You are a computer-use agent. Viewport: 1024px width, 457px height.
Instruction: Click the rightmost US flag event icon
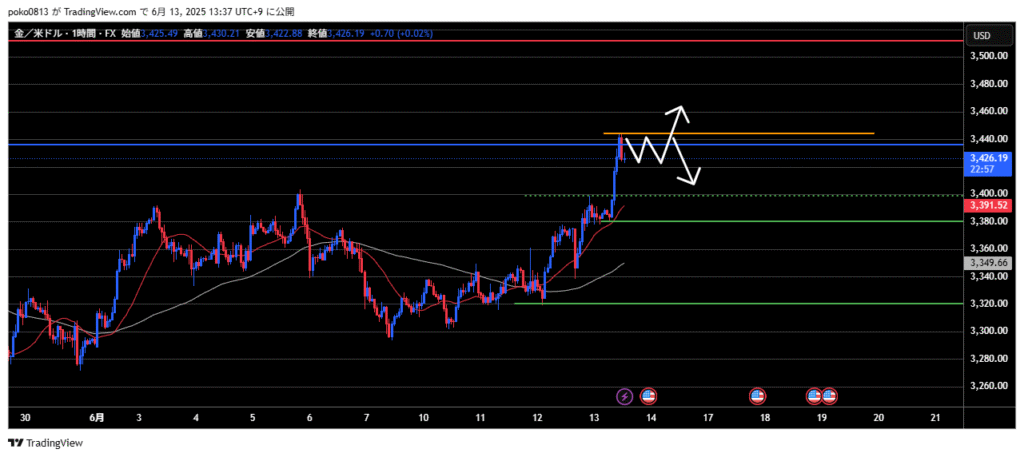click(829, 397)
